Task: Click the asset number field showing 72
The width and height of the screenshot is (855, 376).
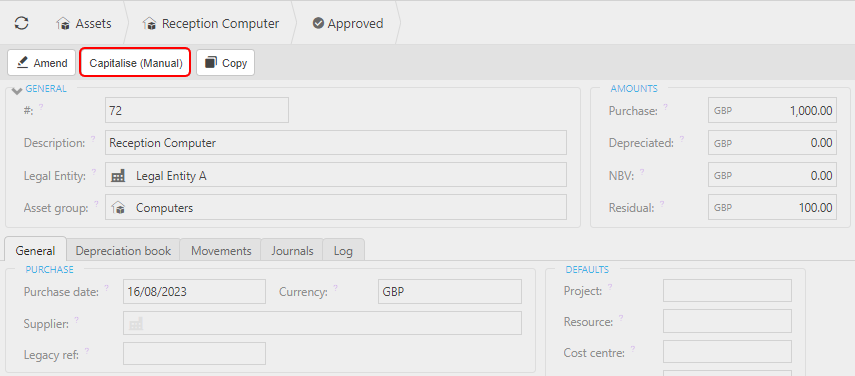Action: point(197,111)
